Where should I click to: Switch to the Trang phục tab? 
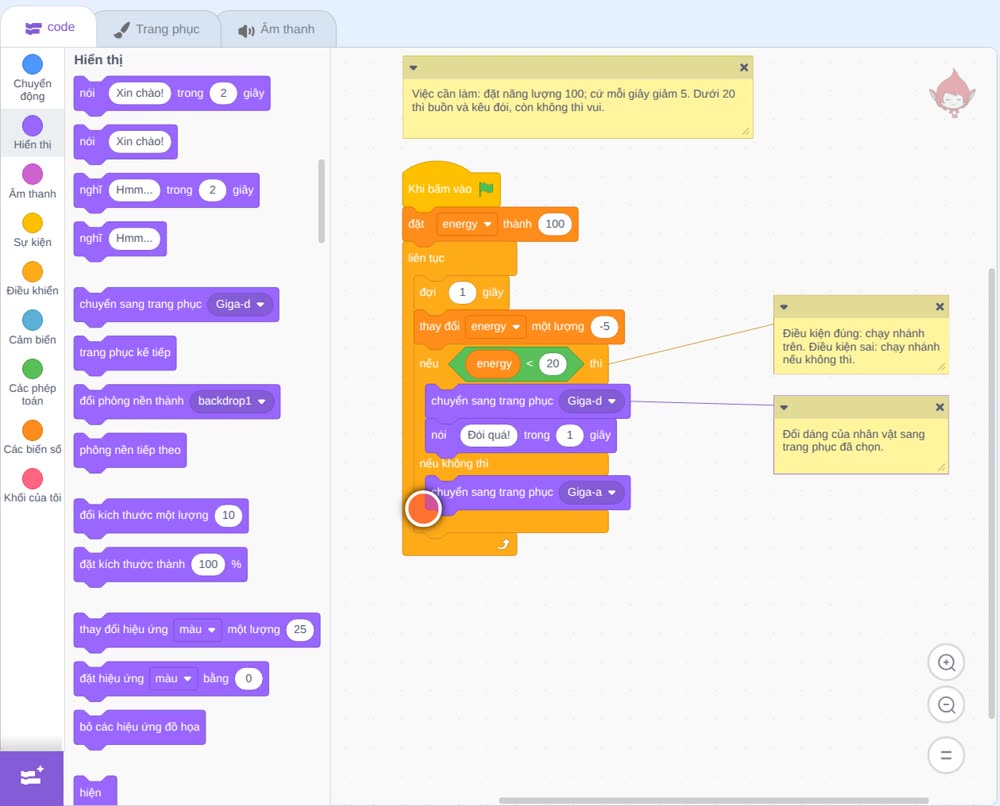(157, 29)
